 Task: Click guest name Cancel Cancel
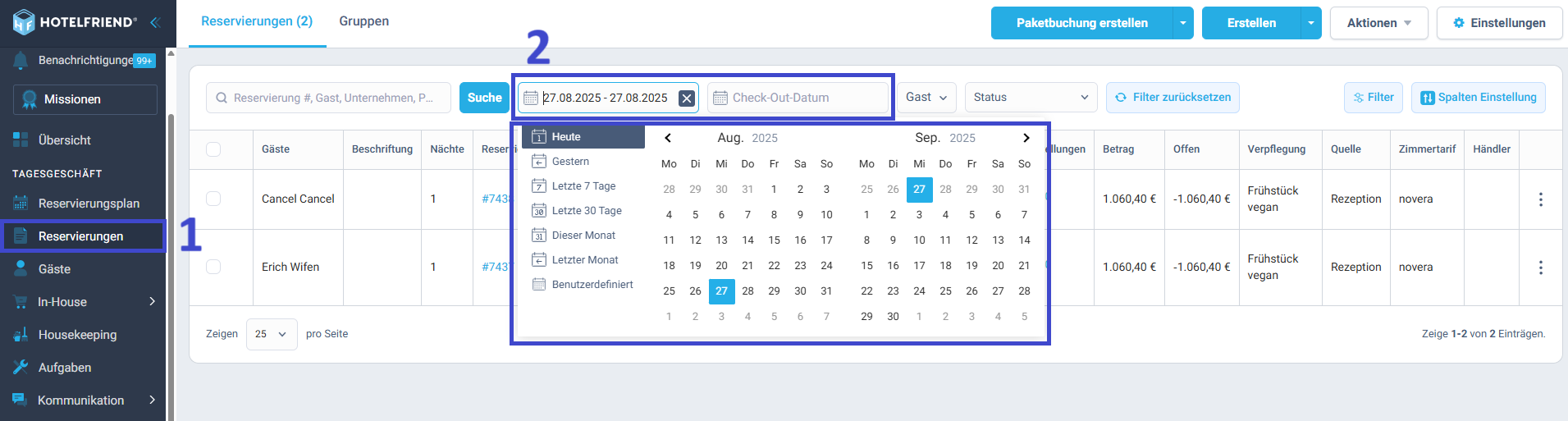click(x=298, y=199)
